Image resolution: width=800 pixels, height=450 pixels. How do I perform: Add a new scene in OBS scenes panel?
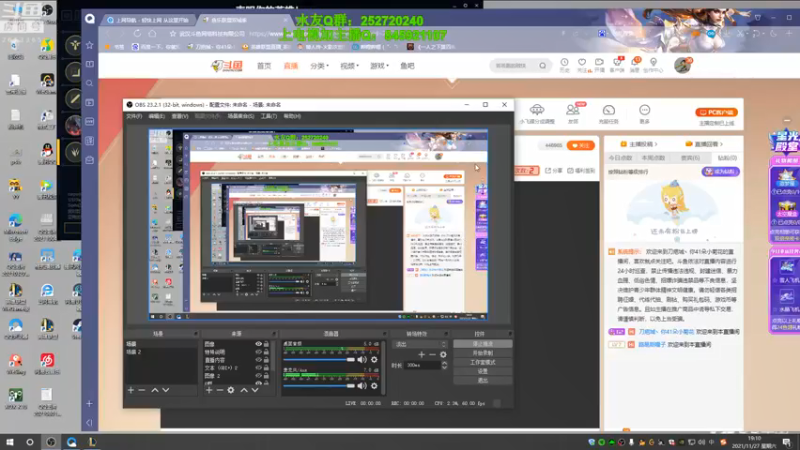[131, 390]
